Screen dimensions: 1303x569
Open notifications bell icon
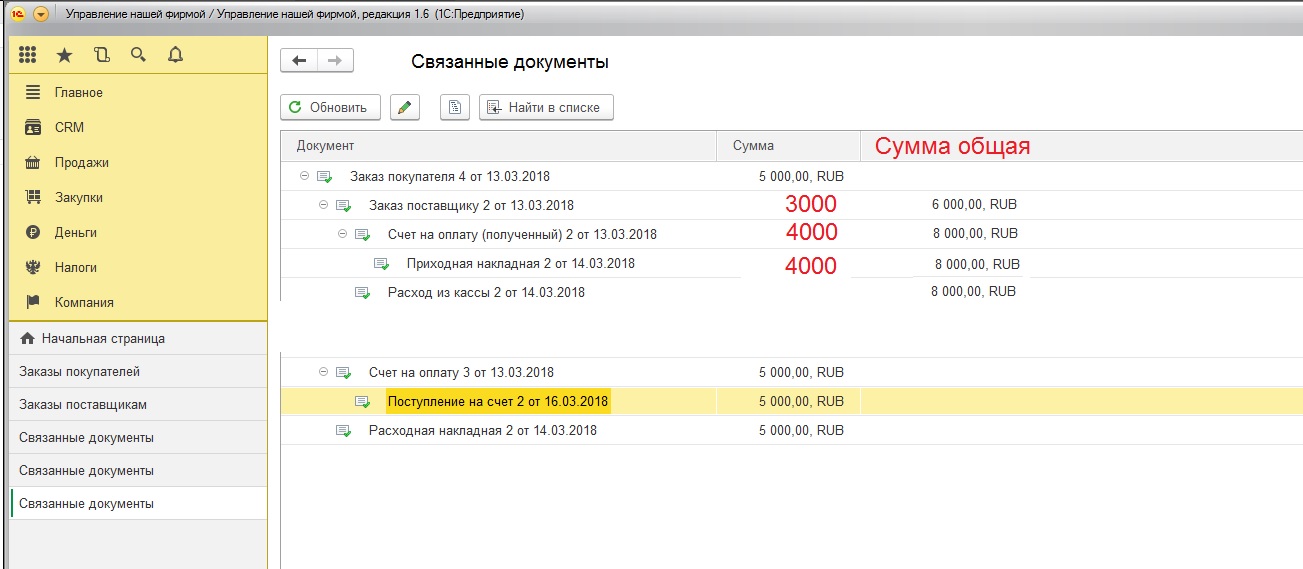(176, 55)
